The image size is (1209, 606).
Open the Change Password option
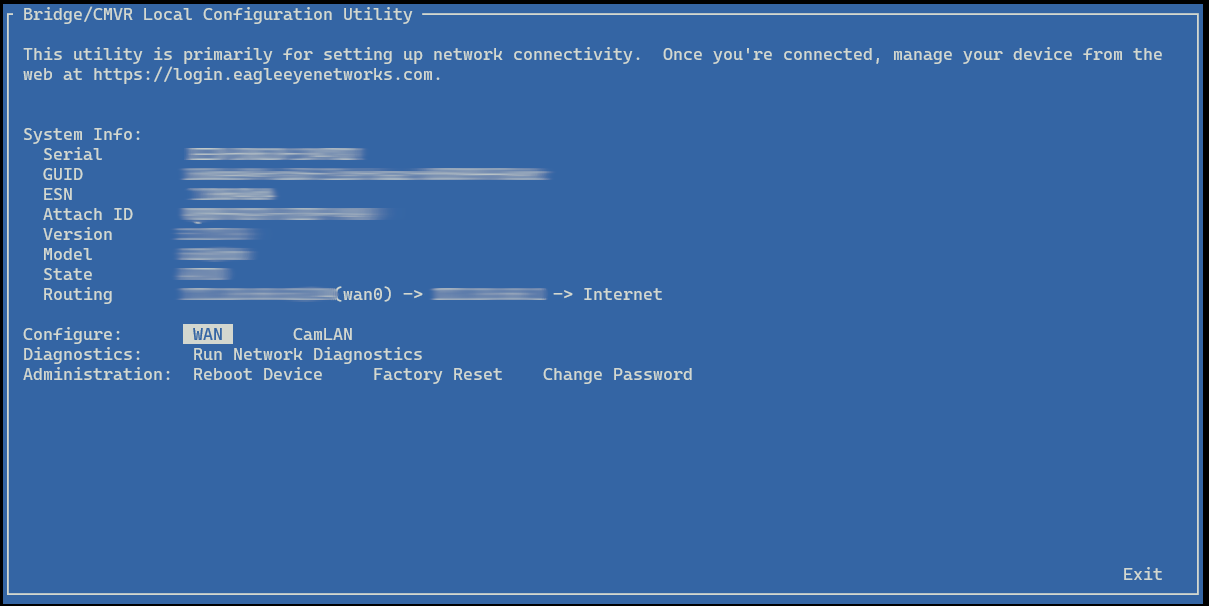[618, 374]
